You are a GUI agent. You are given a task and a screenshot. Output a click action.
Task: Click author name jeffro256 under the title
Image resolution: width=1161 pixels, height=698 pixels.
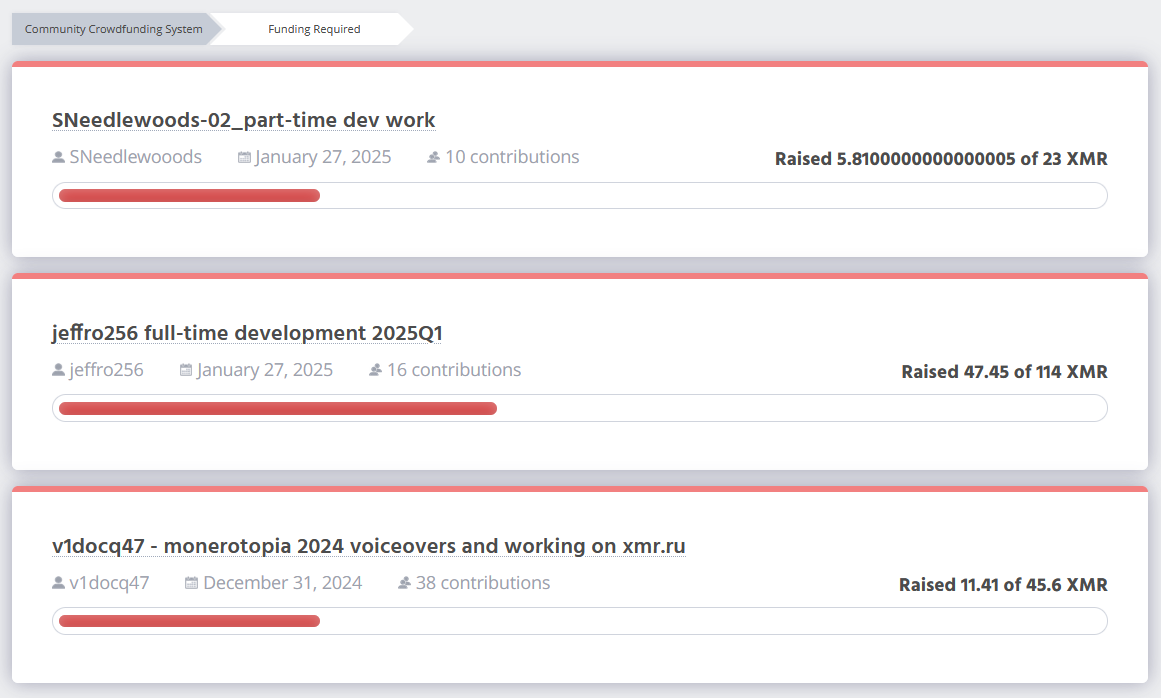pyautogui.click(x=107, y=370)
